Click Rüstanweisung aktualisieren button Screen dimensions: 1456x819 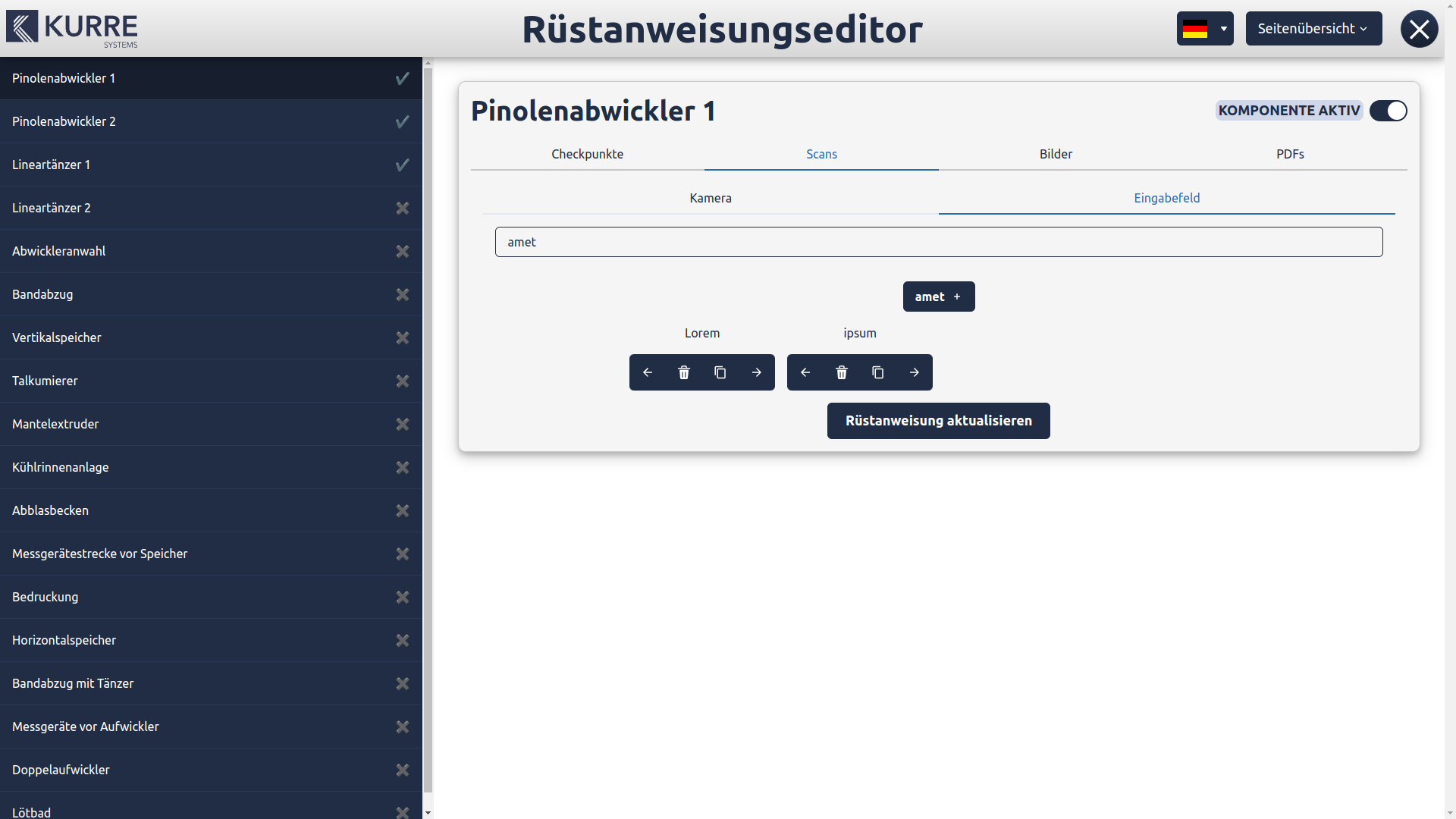pyautogui.click(x=938, y=421)
